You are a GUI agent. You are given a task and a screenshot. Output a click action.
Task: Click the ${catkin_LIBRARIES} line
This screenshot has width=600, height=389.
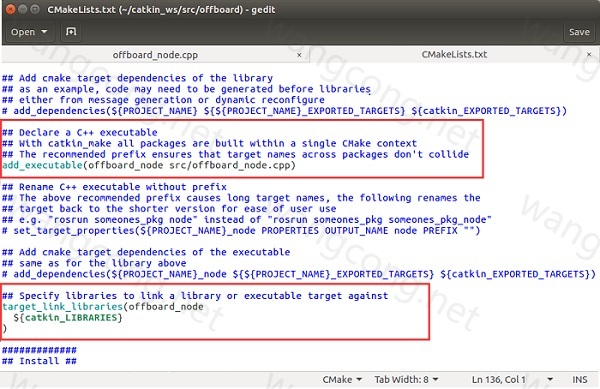68,318
